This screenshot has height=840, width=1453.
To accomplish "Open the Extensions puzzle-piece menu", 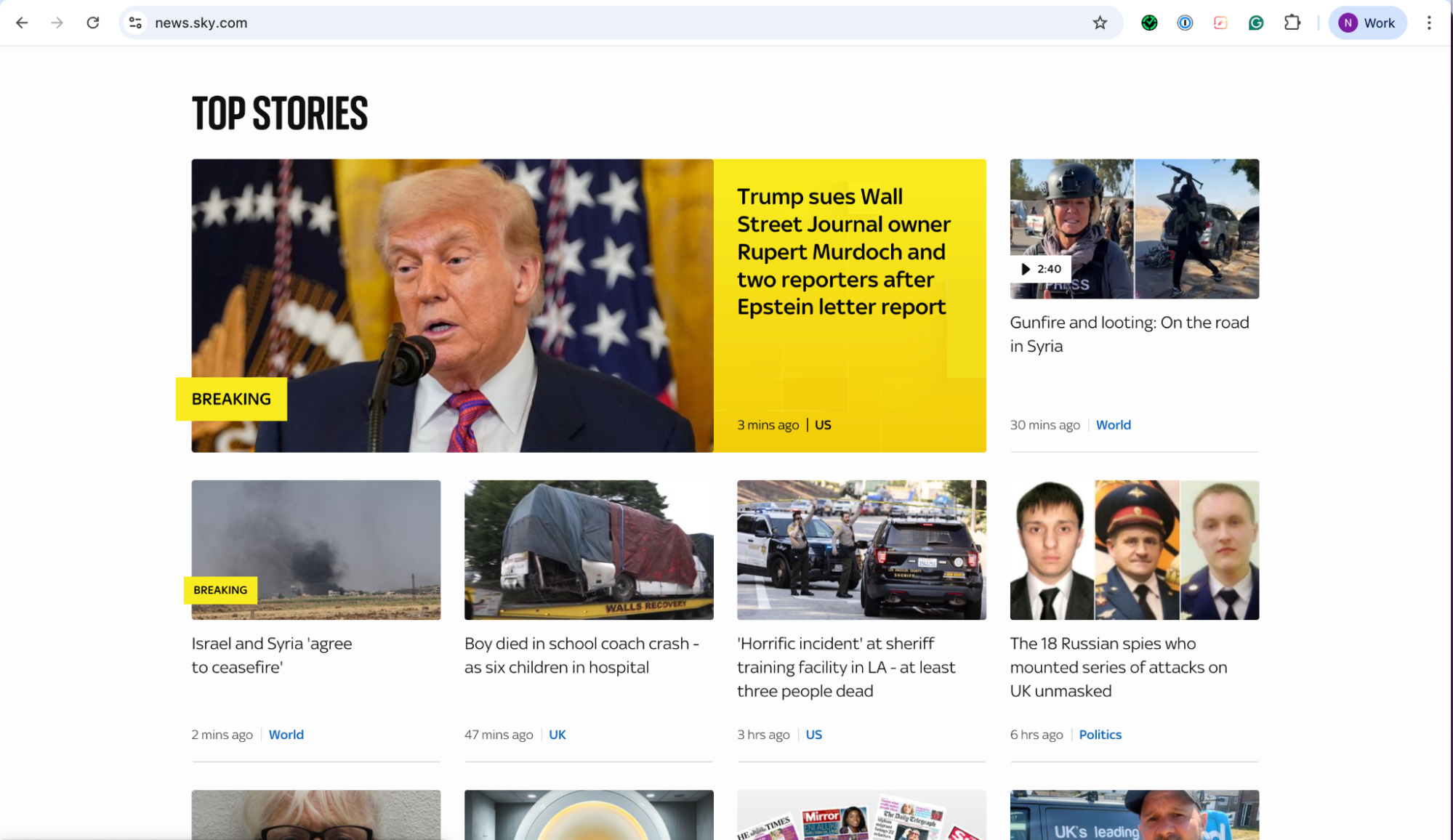I will click(1292, 23).
